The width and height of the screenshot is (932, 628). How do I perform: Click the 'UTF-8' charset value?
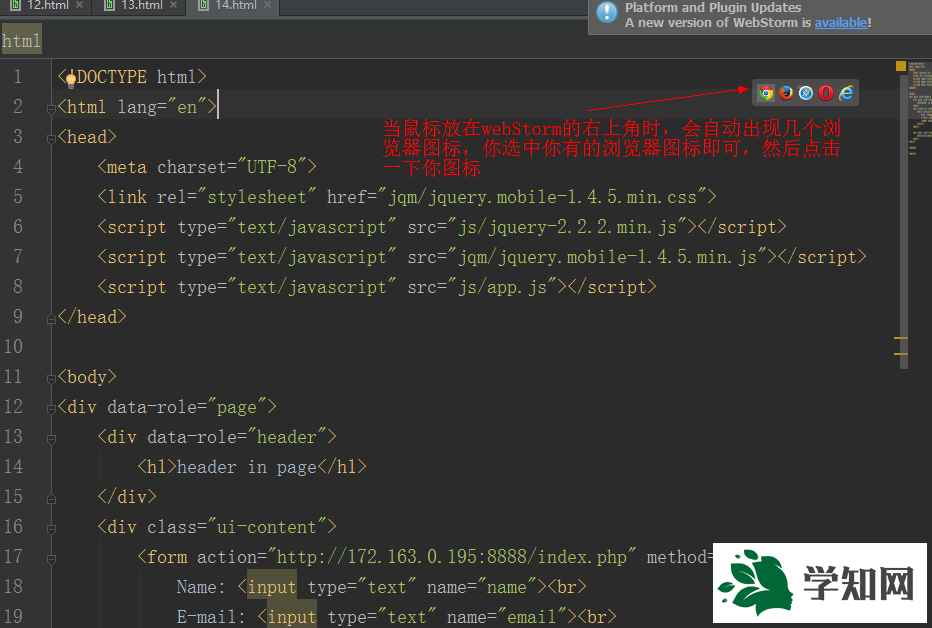pyautogui.click(x=272, y=166)
